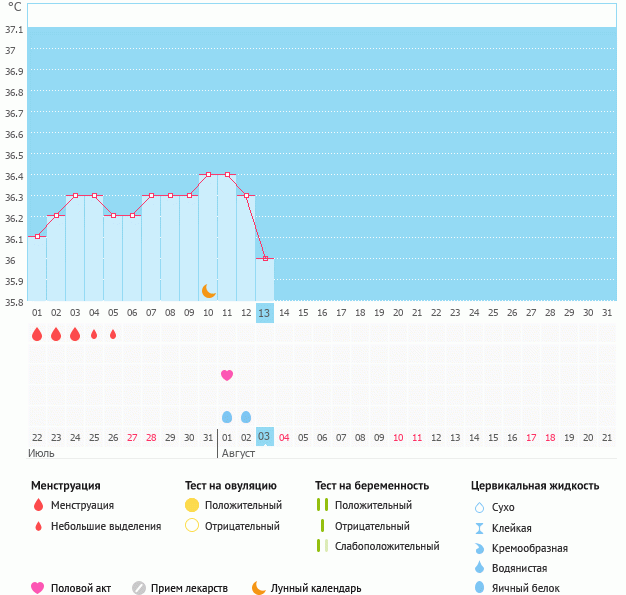This screenshot has width=626, height=595.
Task: Click the highlighted 03 August date cell
Action: (264, 437)
